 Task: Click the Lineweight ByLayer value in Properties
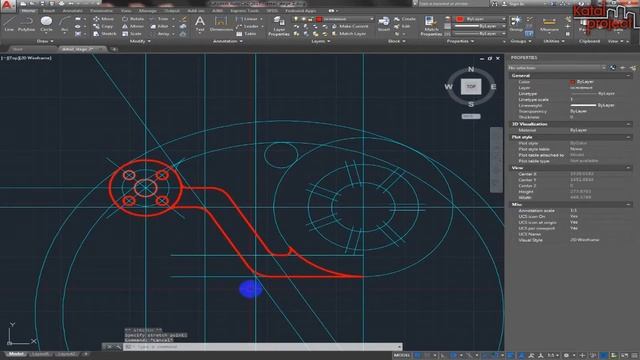pos(592,105)
